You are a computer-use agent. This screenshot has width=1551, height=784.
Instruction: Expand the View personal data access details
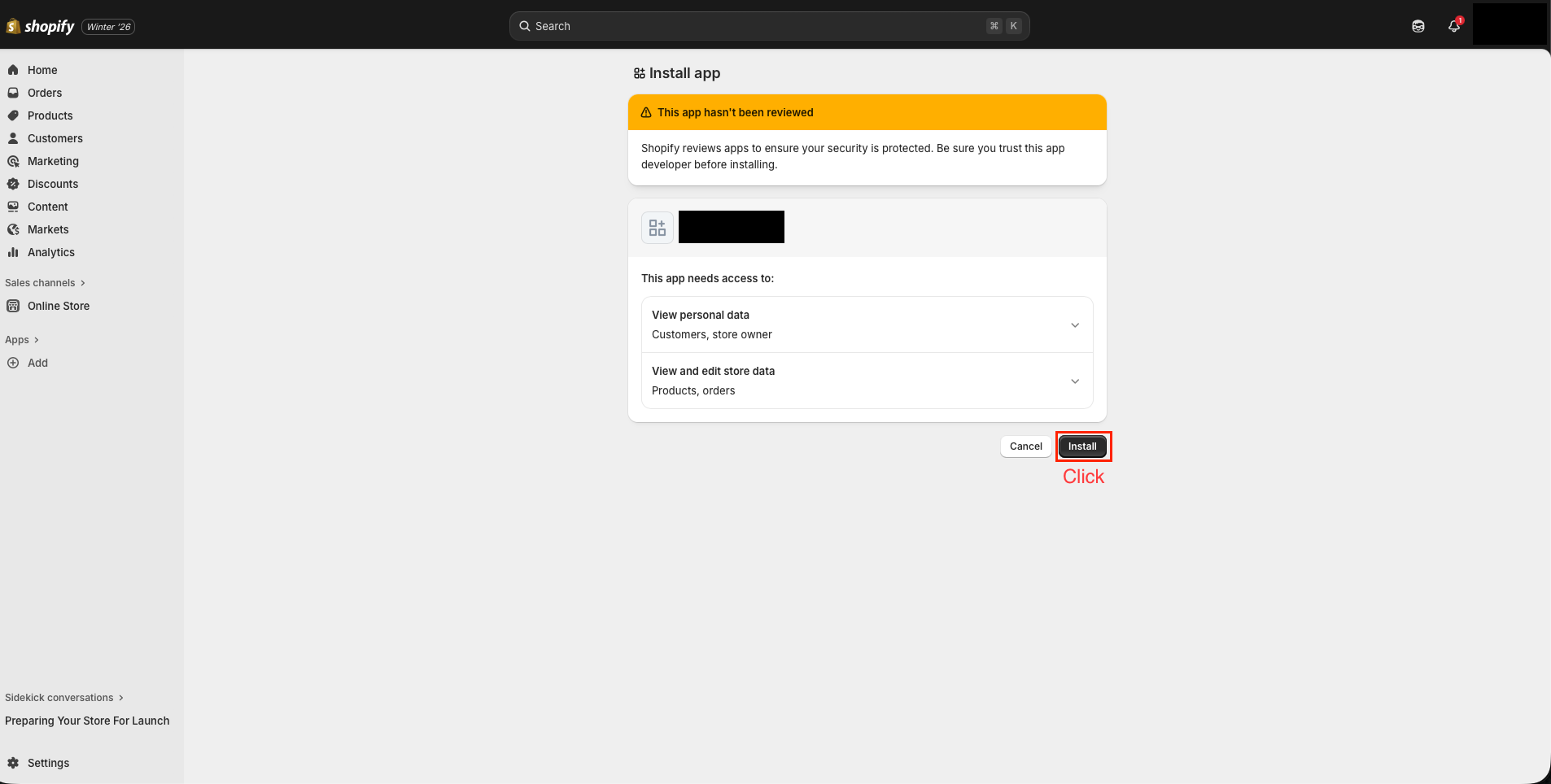point(1074,324)
